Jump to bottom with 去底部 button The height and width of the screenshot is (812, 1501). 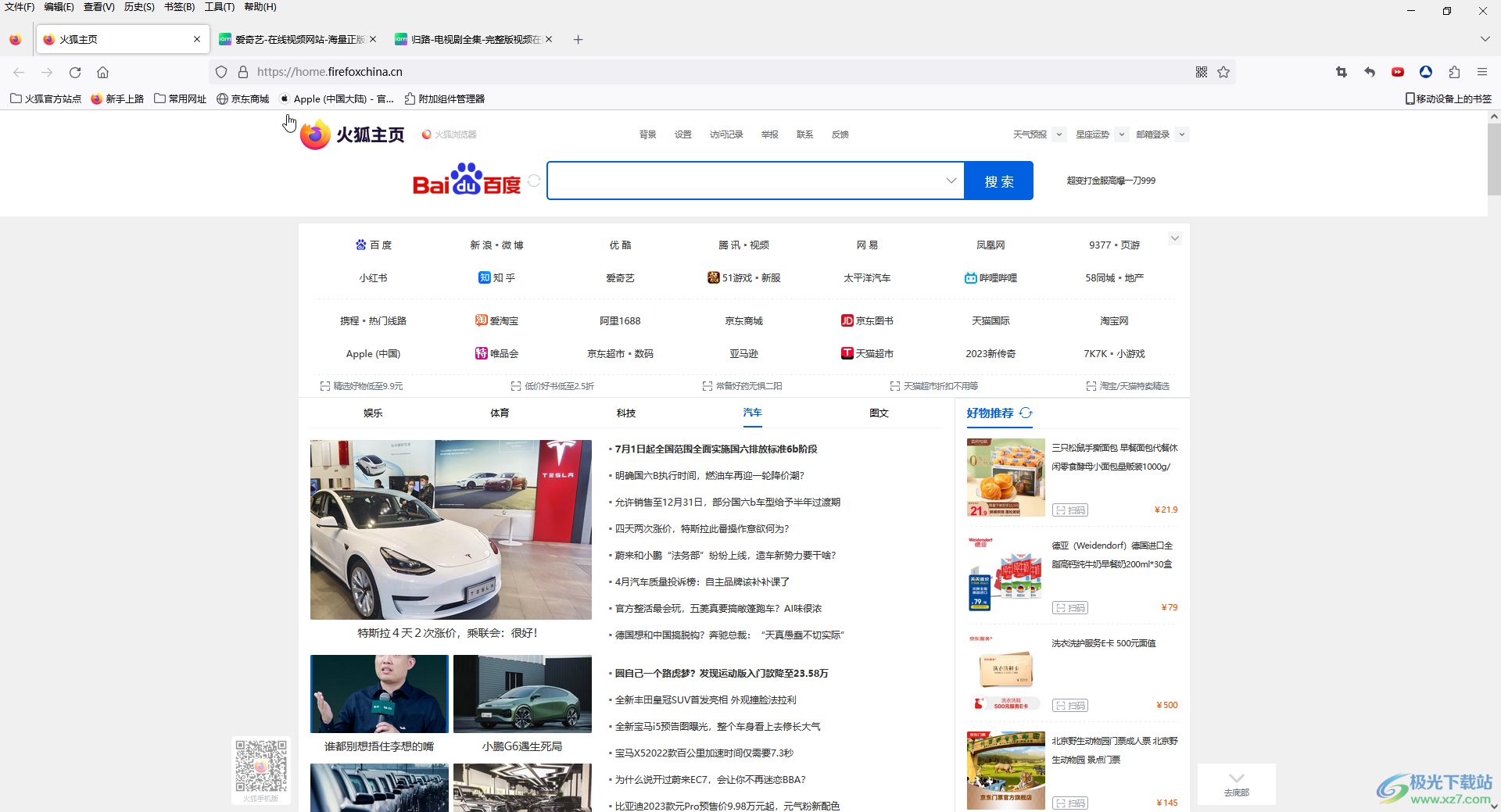(x=1237, y=784)
